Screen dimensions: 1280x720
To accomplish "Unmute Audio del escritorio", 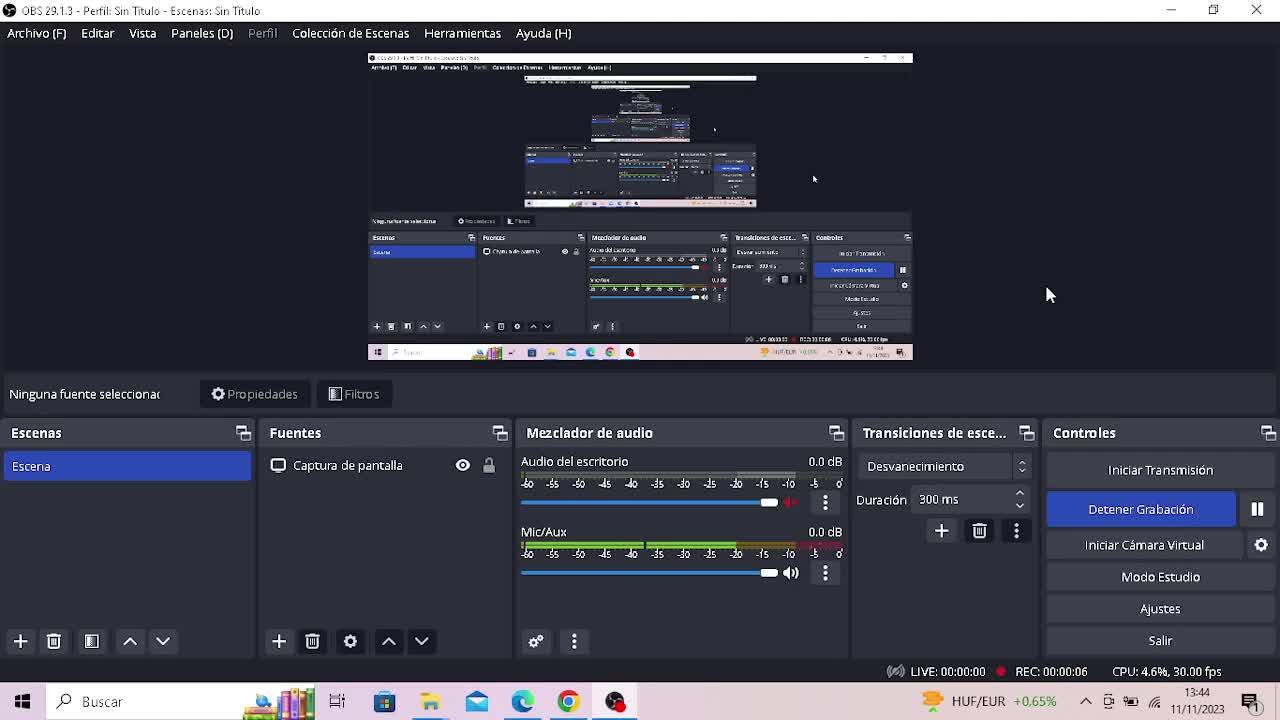I will pos(791,502).
